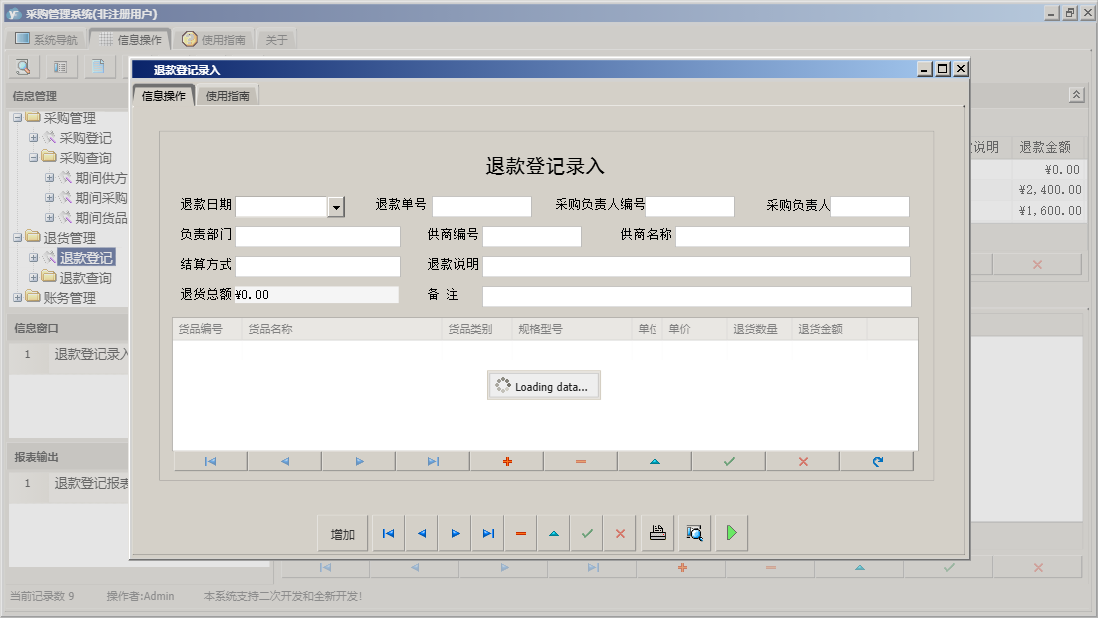Screen dimensions: 1098x618
Task: Expand the 账务管理 folder
Action: coord(17,296)
